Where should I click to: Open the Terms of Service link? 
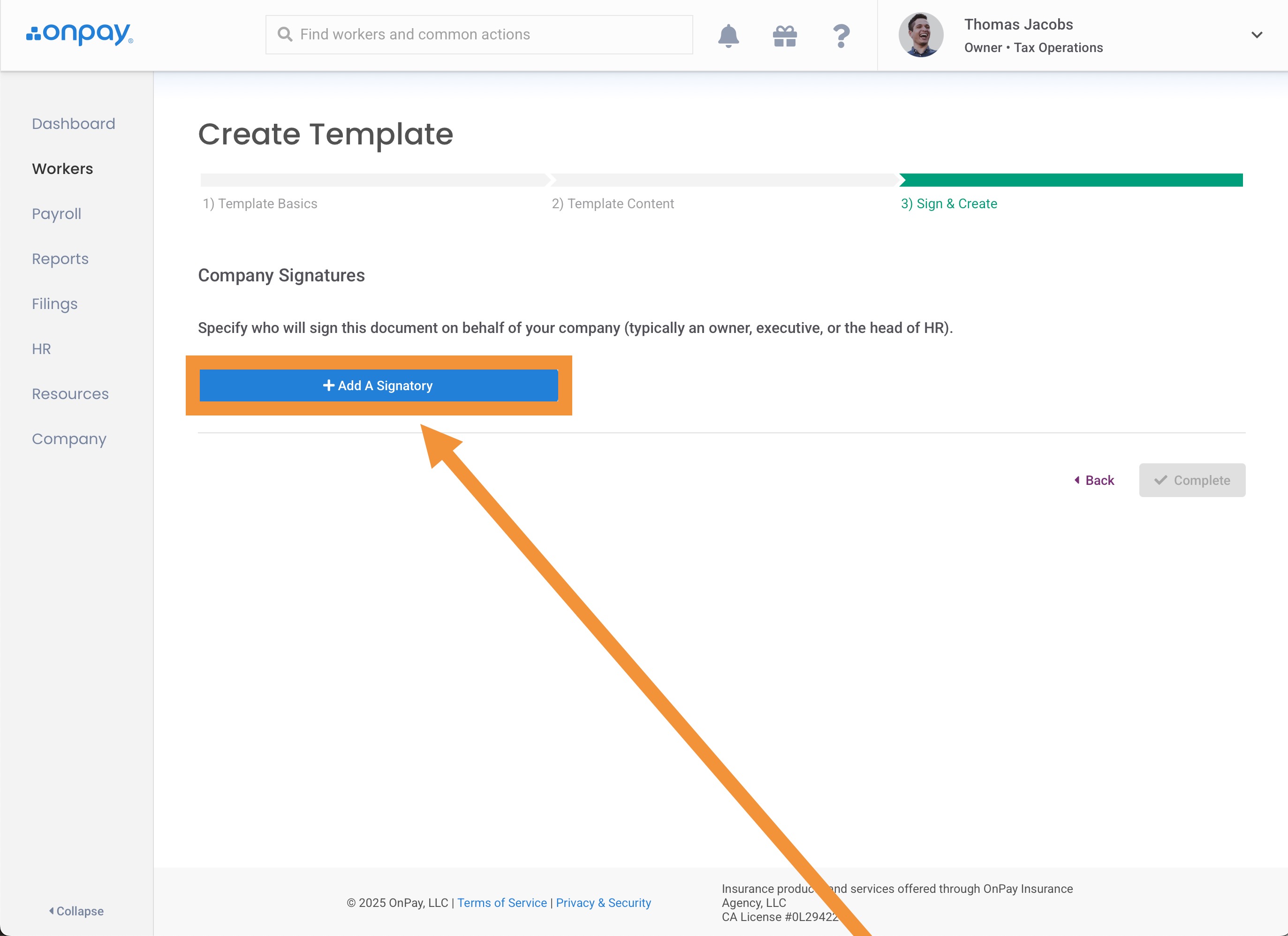point(501,903)
